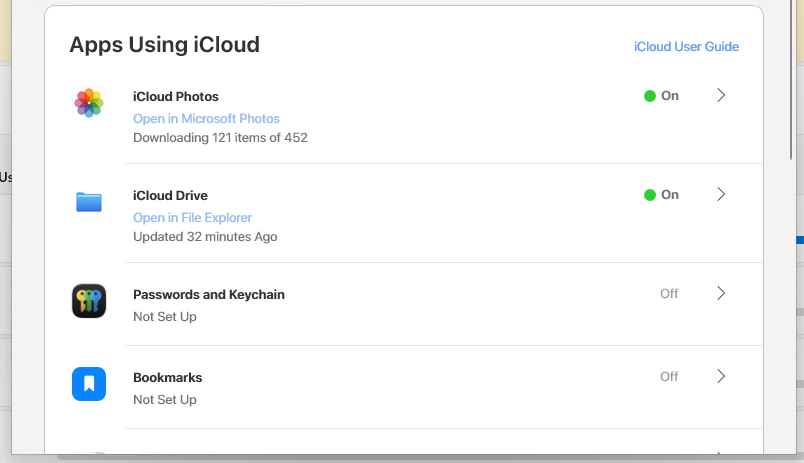Expand iCloud Drive settings chevron
Screen dimensions: 804x463
721,195
